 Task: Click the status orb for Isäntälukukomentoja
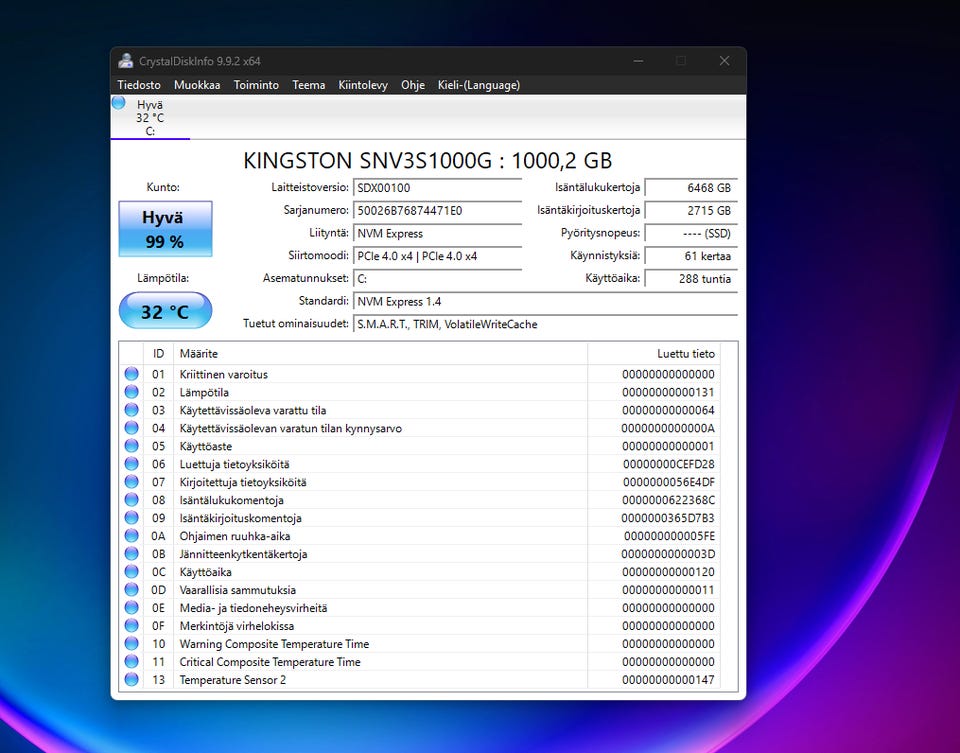[131, 500]
